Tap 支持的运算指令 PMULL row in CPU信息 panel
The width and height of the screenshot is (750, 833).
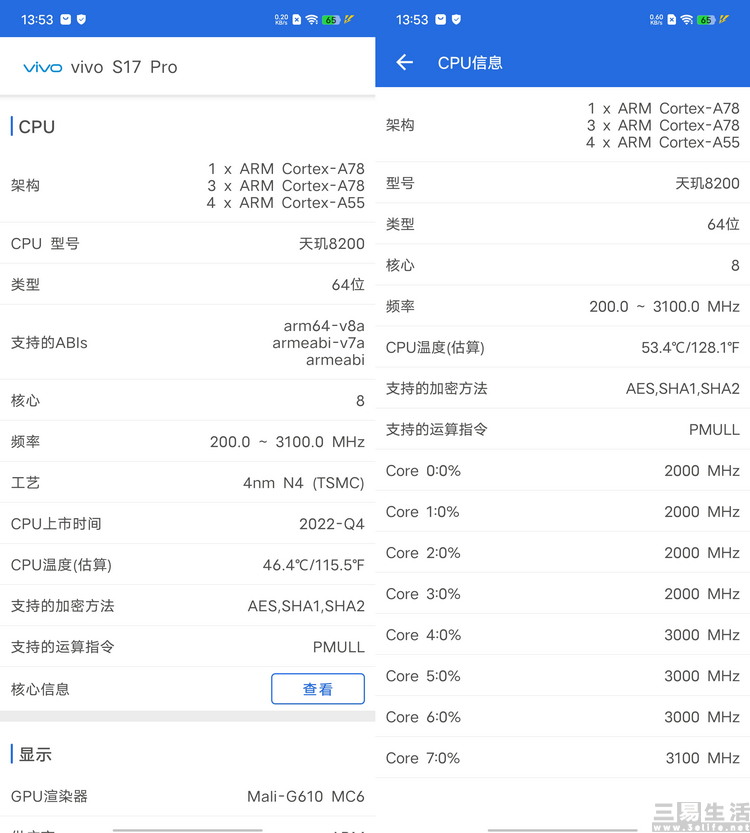pos(562,429)
